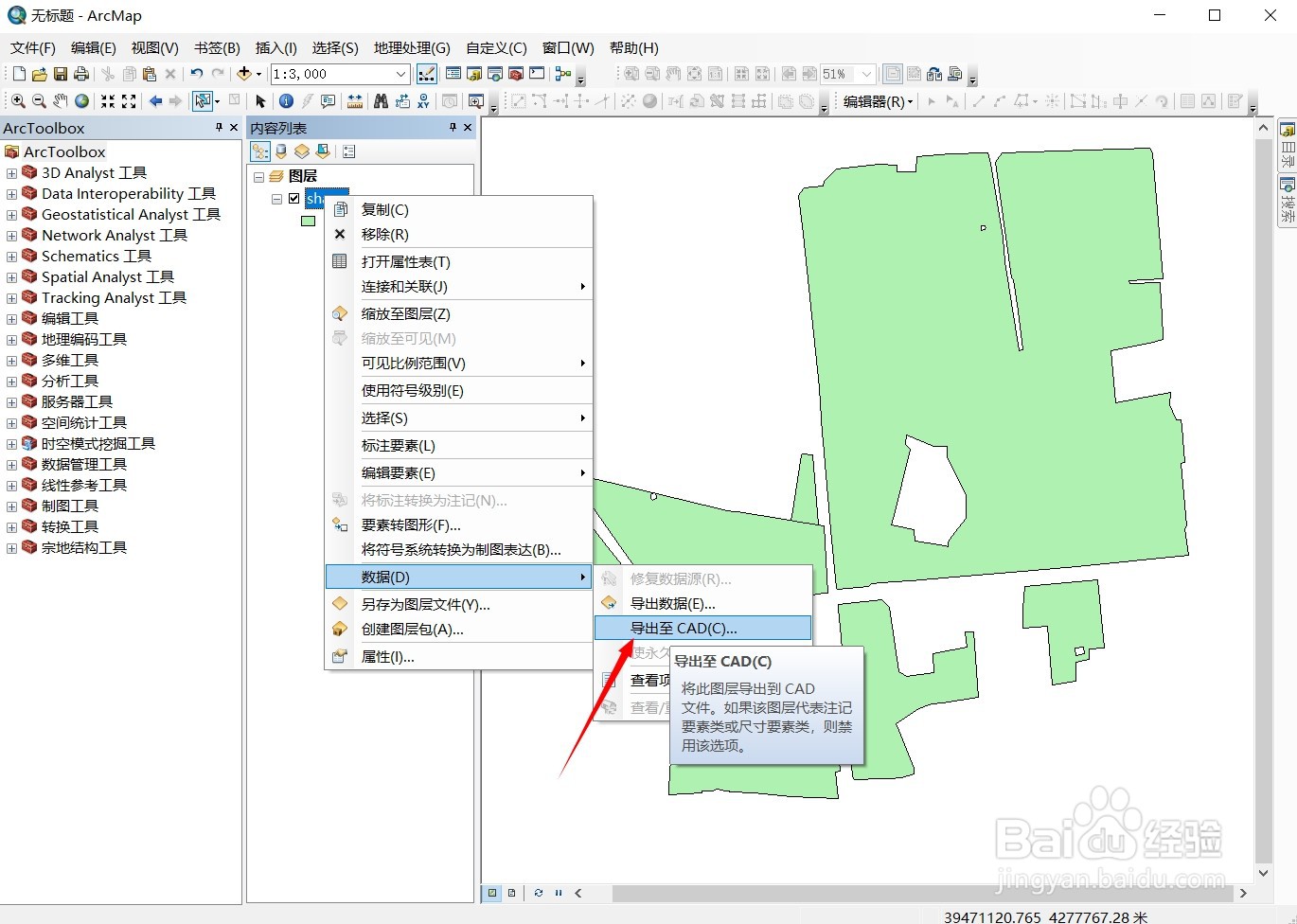Toggle visibility checkbox of the sh layer
Viewport: 1297px width, 924px height.
295,198
